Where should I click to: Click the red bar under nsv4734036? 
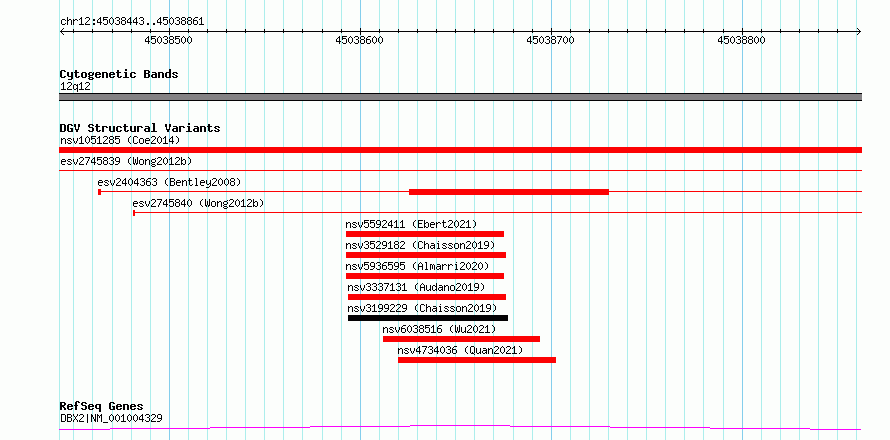(477, 360)
